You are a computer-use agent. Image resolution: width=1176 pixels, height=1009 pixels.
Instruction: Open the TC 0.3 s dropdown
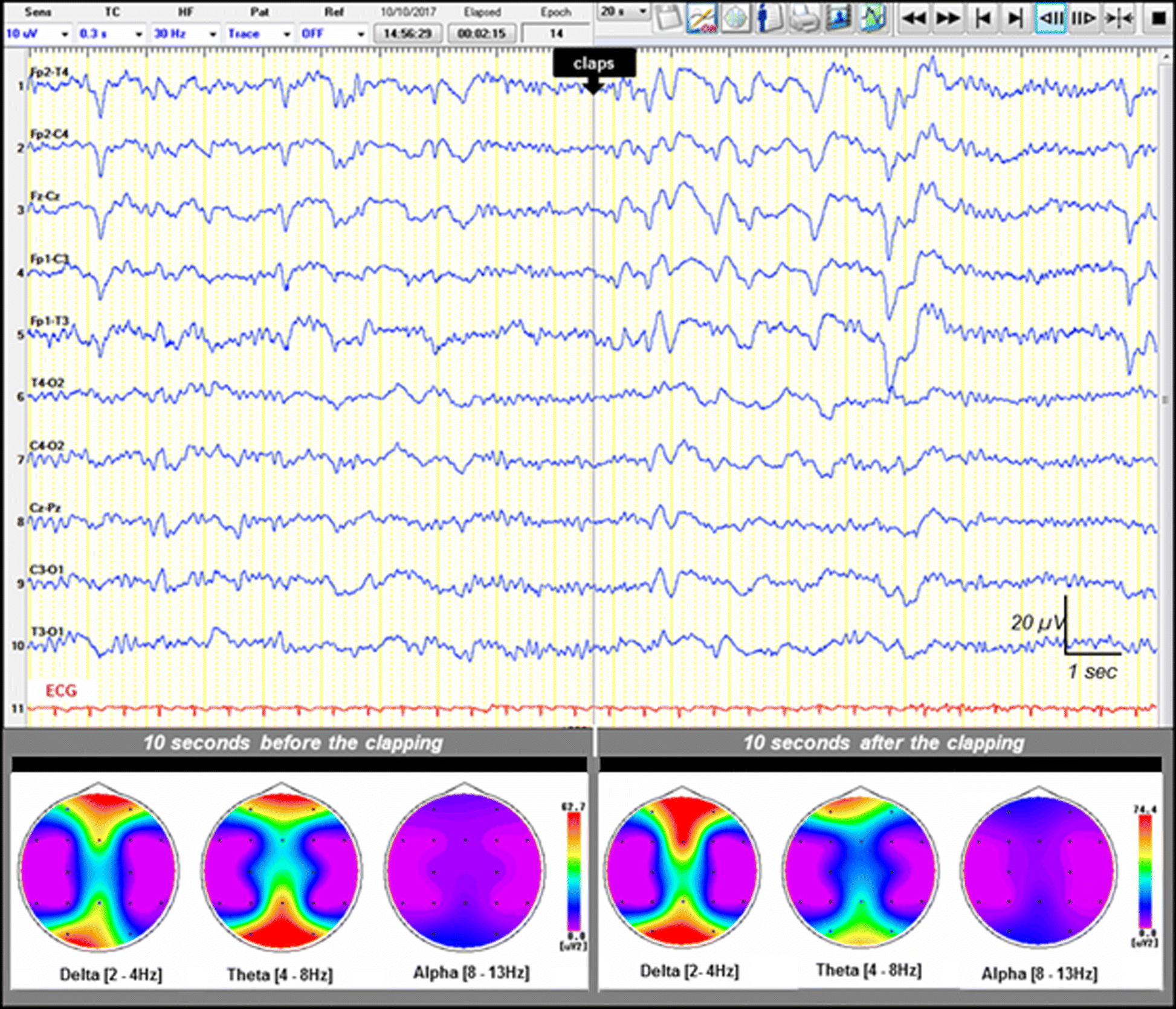click(111, 33)
